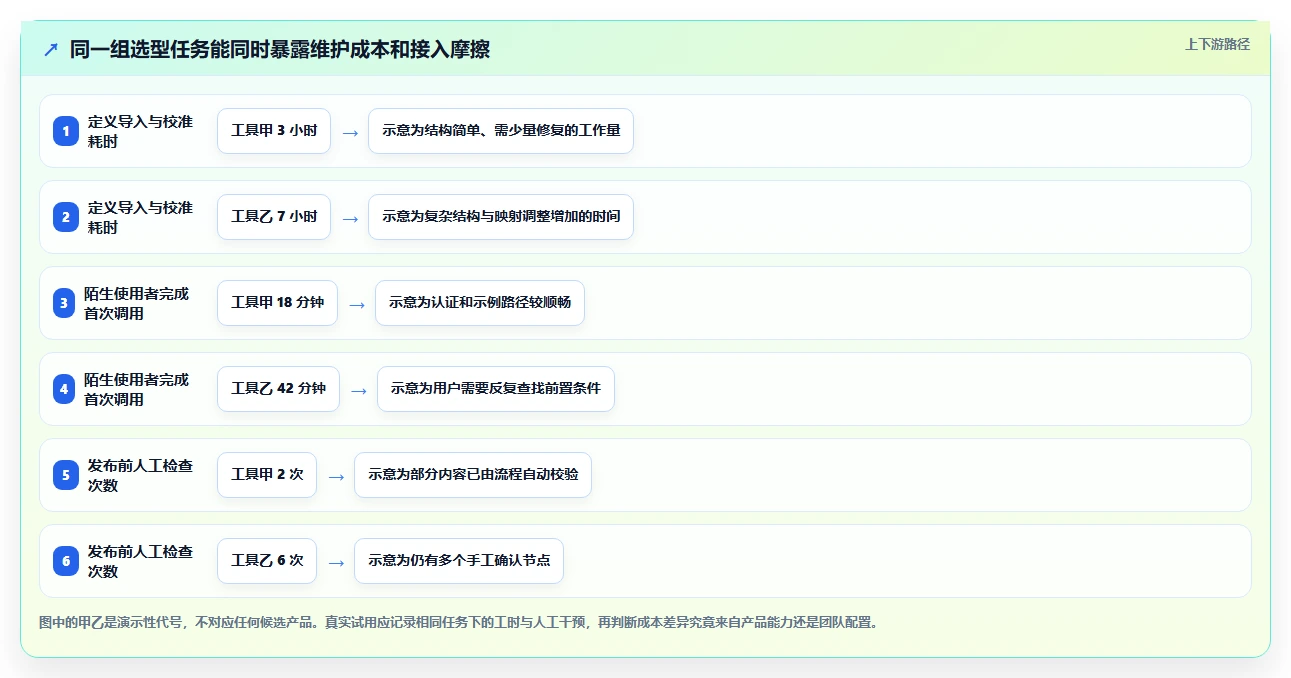
Task: Select the 工具乙 7 小时 pill
Action: point(274,217)
